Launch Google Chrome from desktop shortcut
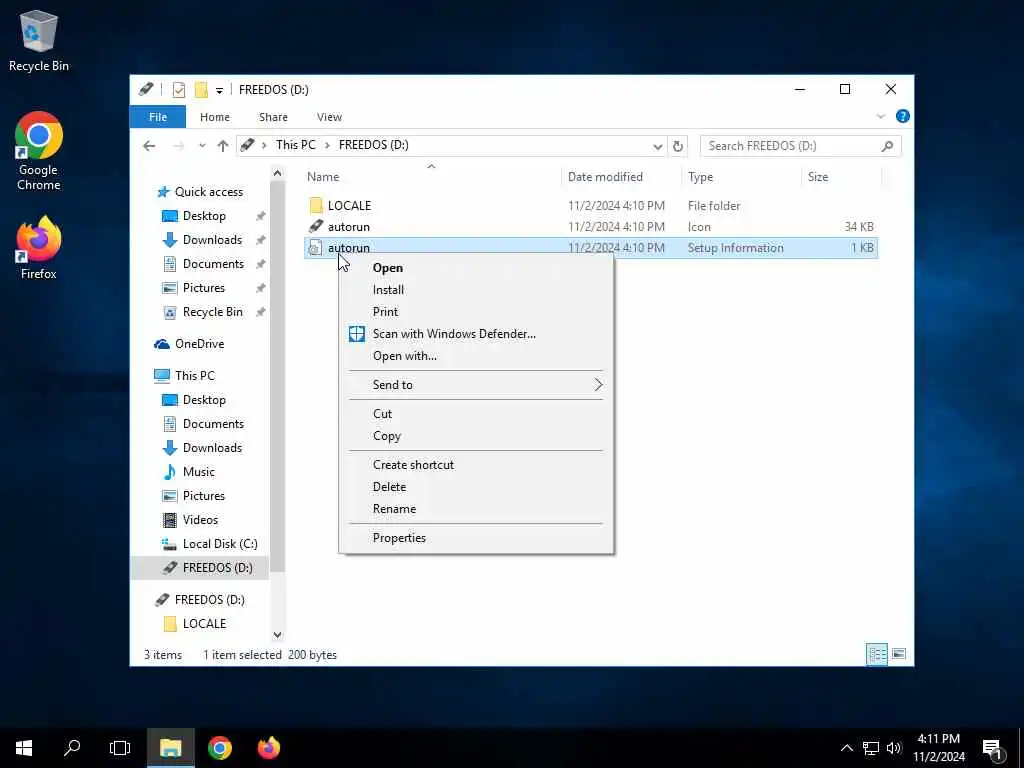Screen dimensions: 1024x768 39,151
